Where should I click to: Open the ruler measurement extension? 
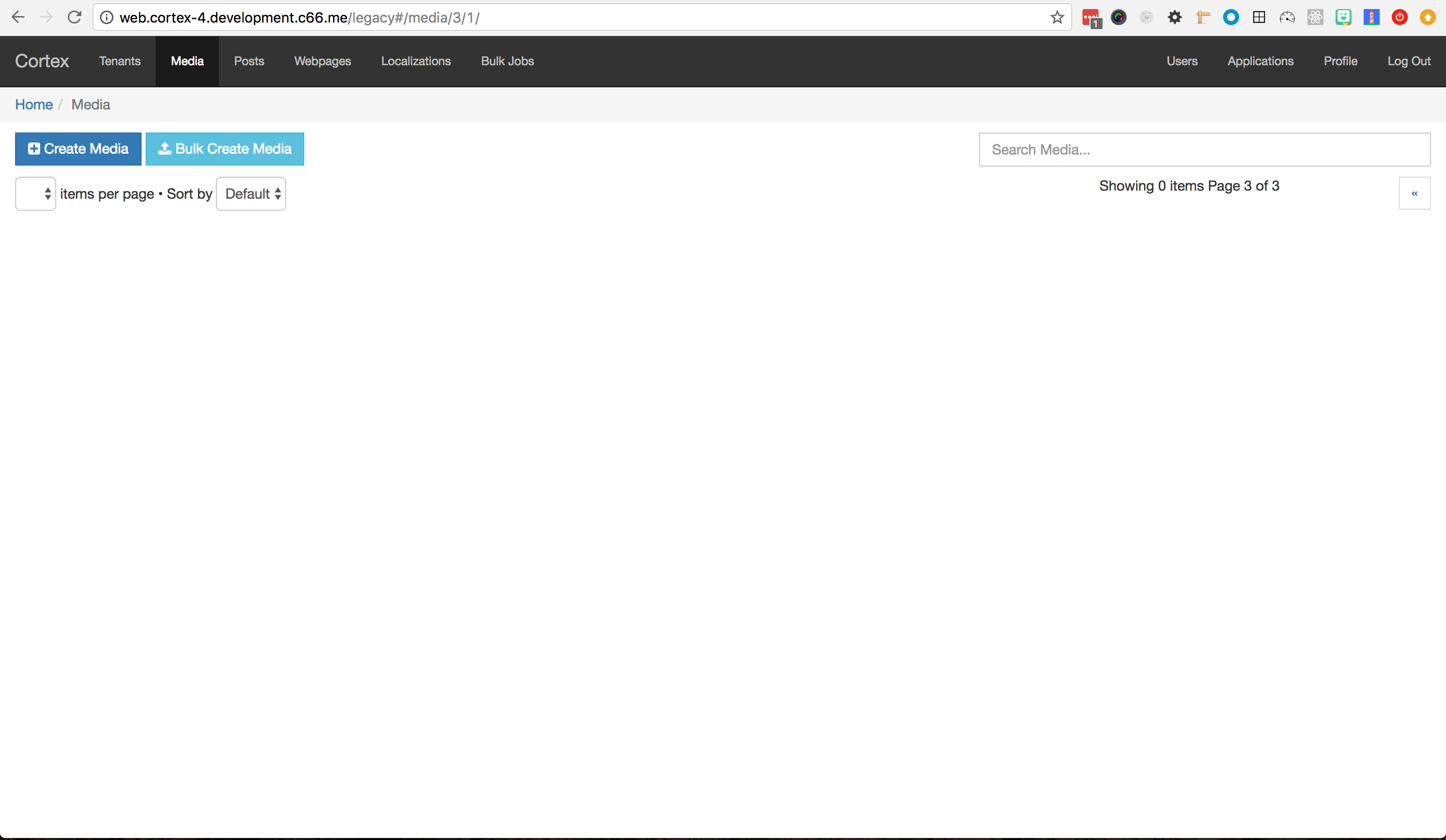pyautogui.click(x=1202, y=18)
